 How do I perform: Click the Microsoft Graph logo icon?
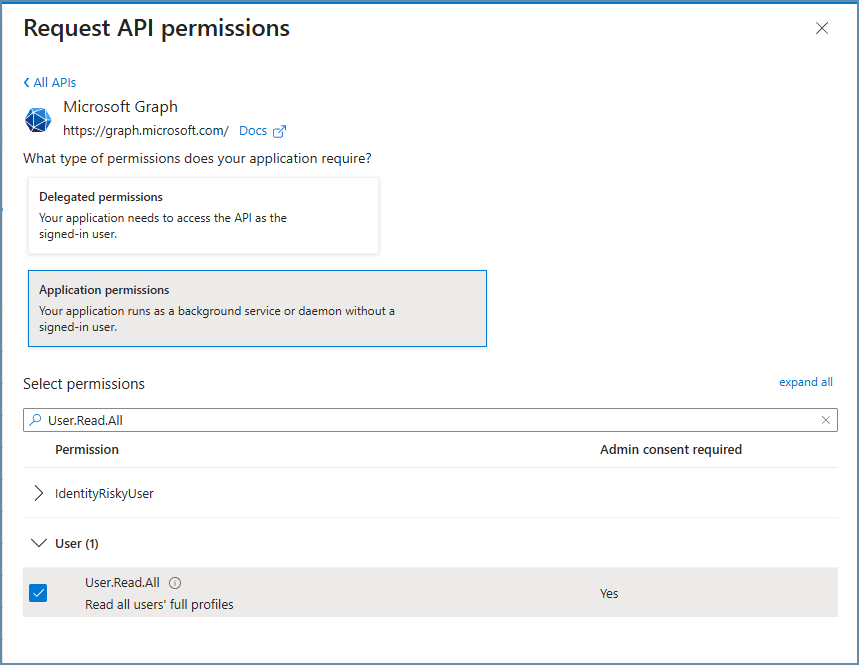(38, 120)
